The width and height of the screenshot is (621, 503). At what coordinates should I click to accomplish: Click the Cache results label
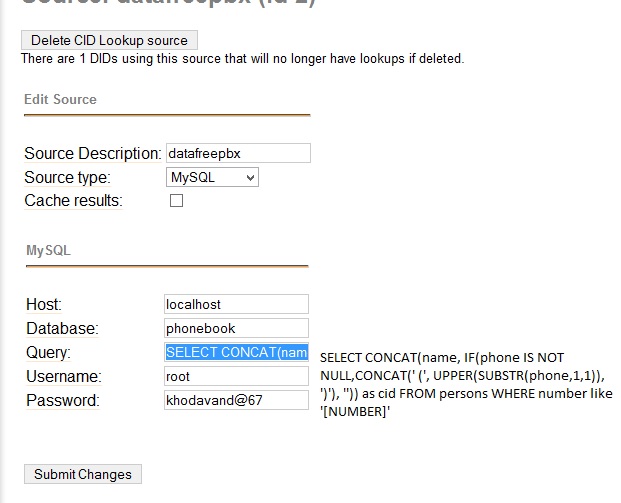pos(73,201)
